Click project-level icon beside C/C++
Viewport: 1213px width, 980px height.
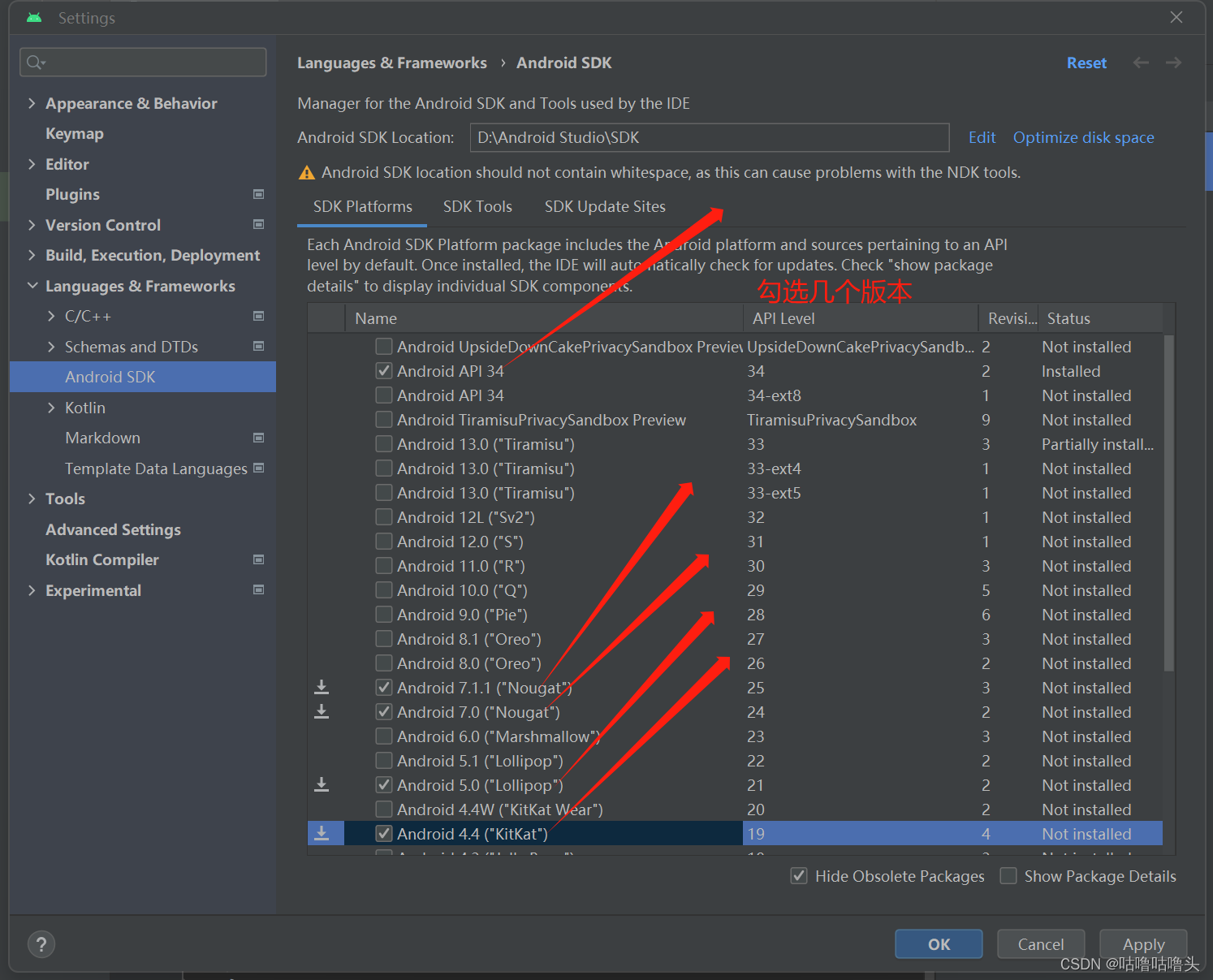click(258, 316)
